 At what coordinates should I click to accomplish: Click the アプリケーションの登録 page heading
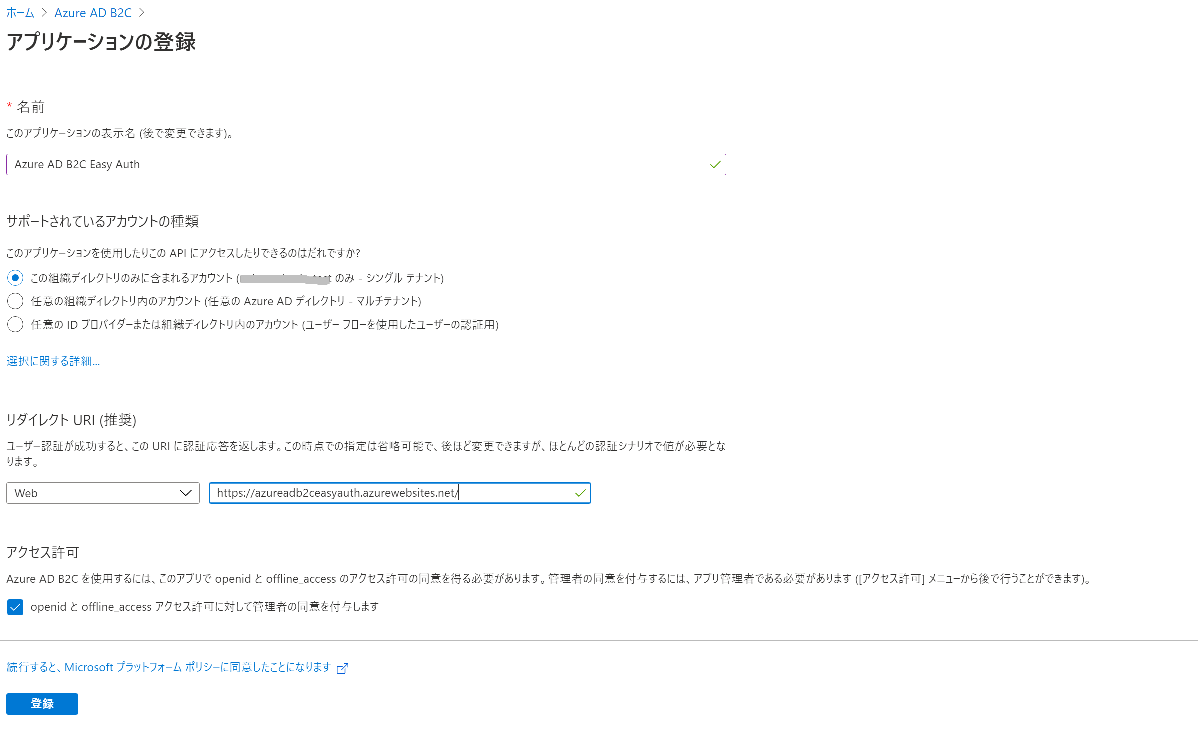click(101, 41)
